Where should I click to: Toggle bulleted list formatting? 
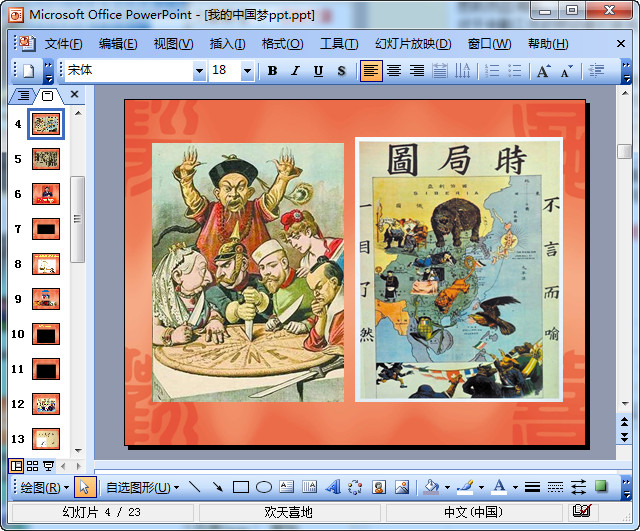(515, 71)
